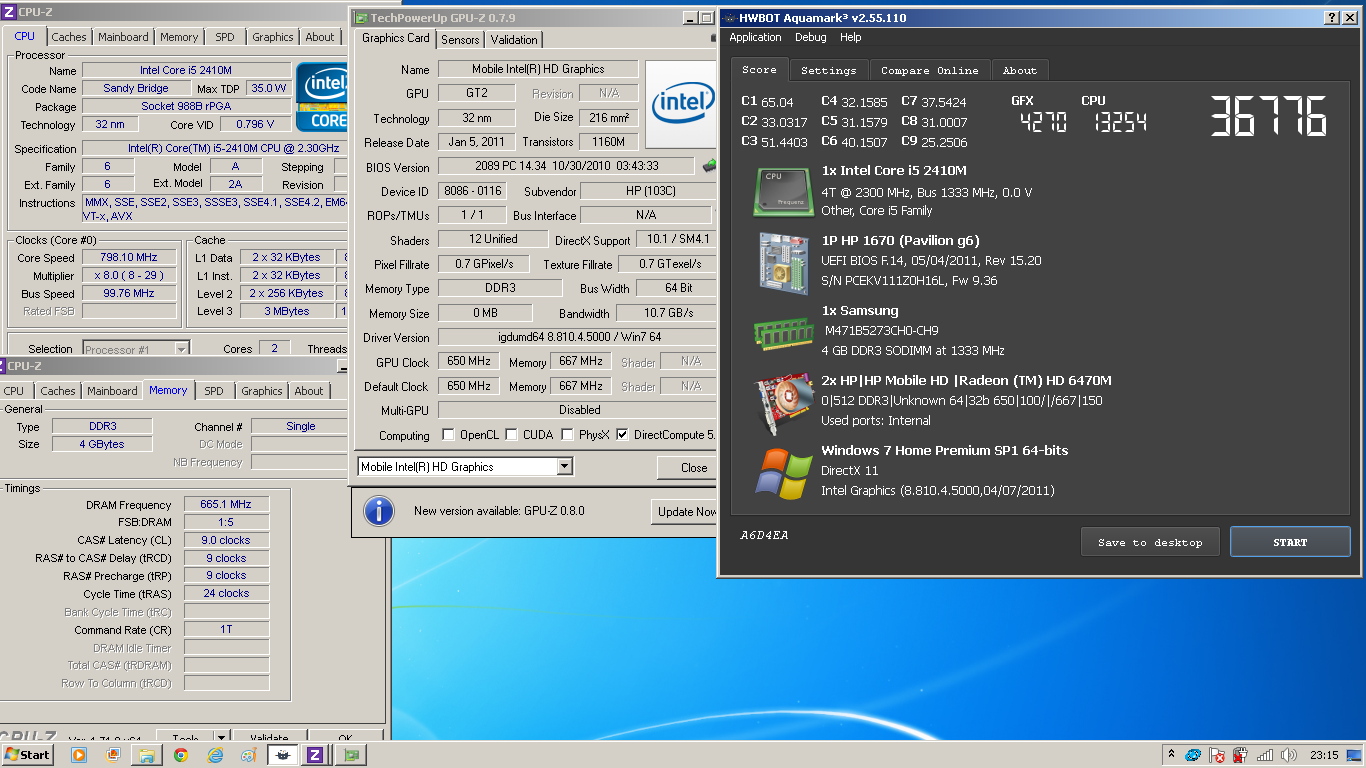
Task: Open Action Center flag tray icon
Action: [1216, 755]
